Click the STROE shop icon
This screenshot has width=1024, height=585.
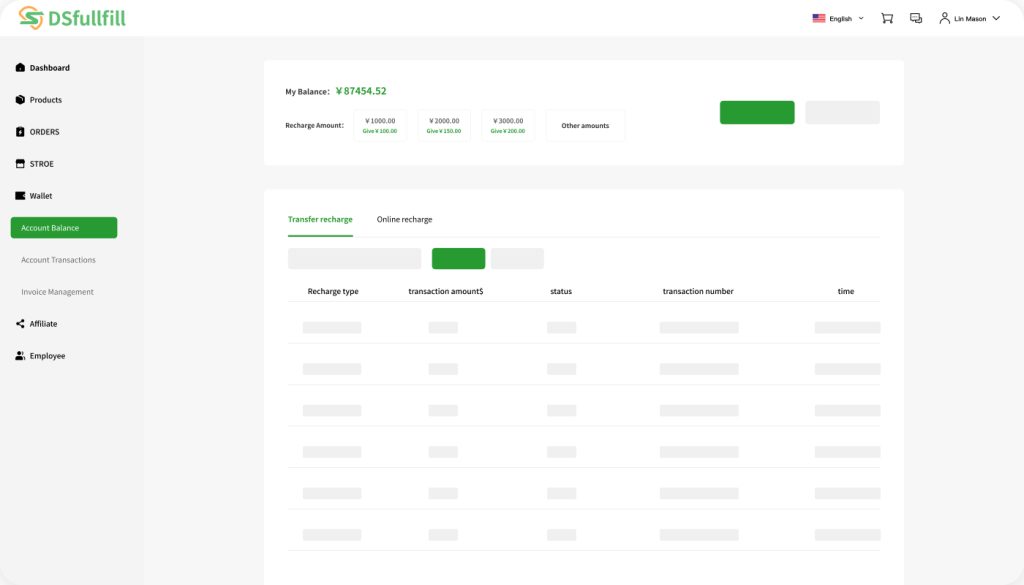coord(20,164)
